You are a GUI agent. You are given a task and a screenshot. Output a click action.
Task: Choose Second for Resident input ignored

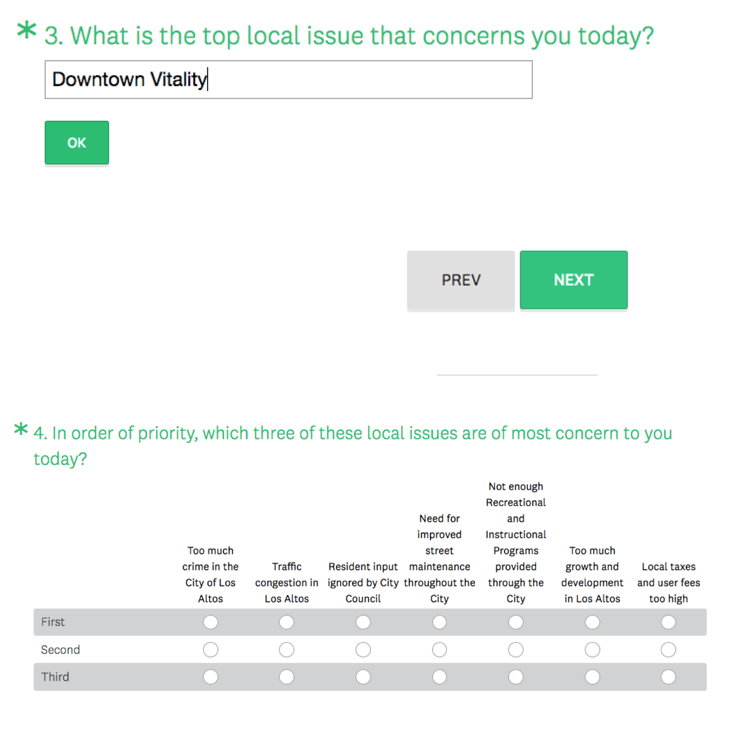coord(363,650)
